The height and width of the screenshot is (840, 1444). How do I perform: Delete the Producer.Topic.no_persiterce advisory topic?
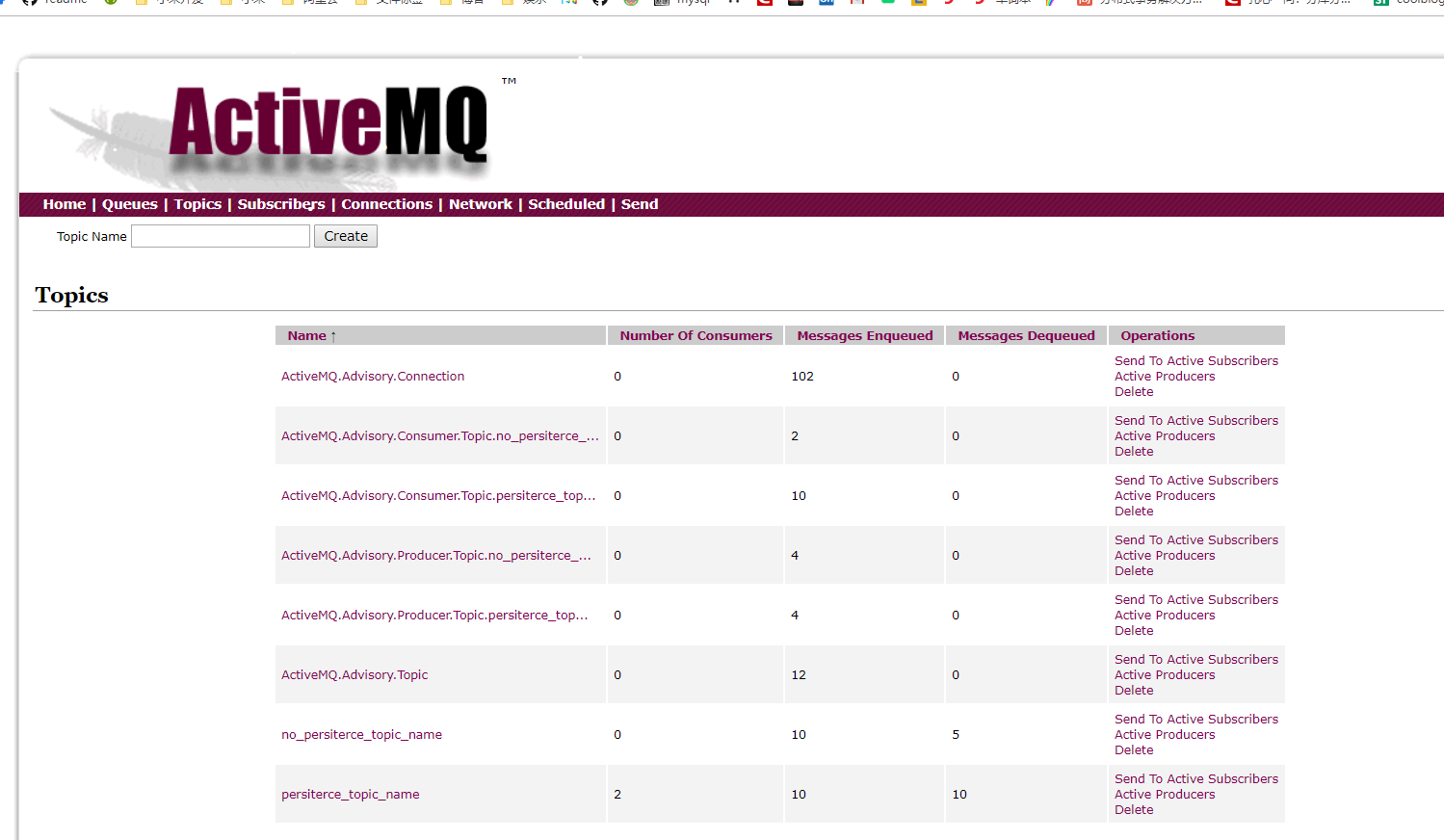click(x=1134, y=571)
